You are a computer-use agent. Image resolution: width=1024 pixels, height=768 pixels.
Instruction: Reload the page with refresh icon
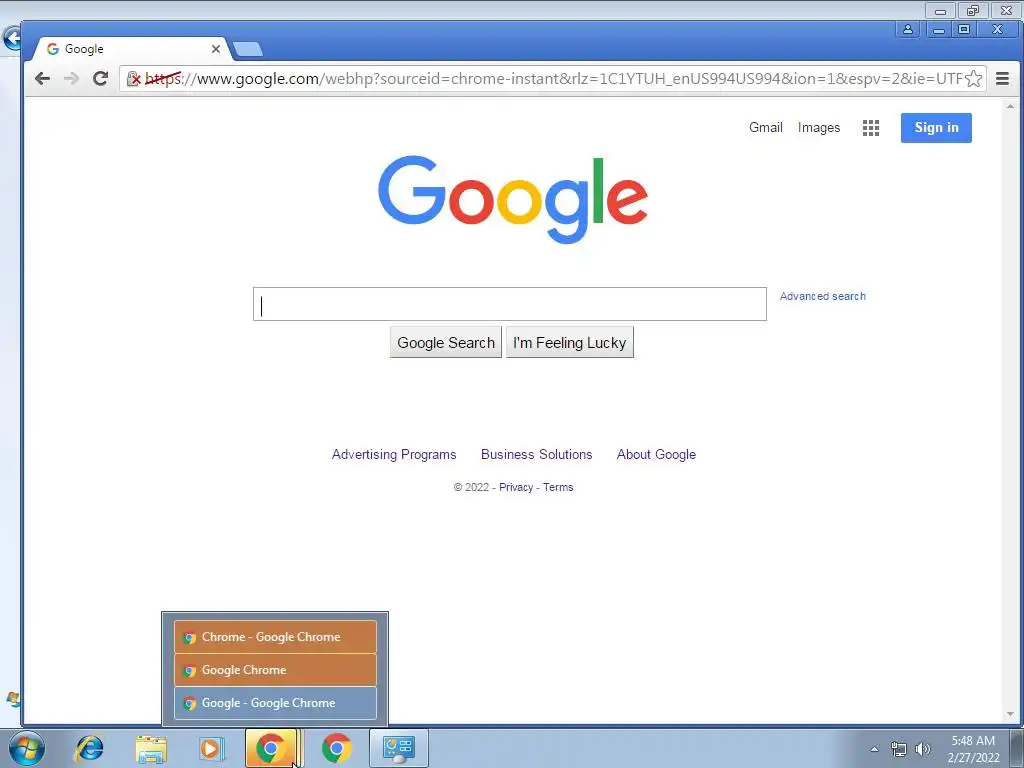click(100, 79)
